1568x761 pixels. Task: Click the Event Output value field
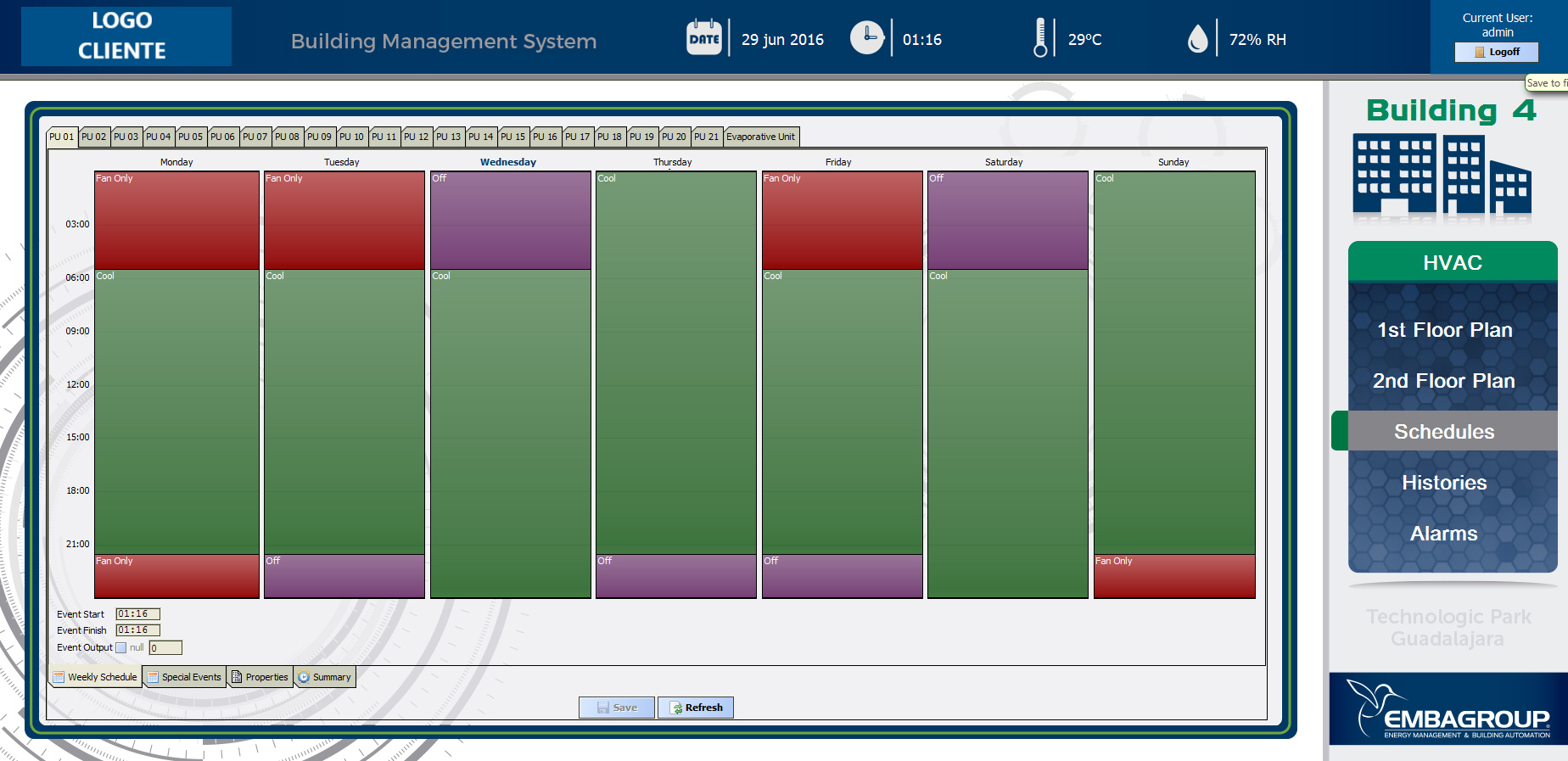[165, 648]
